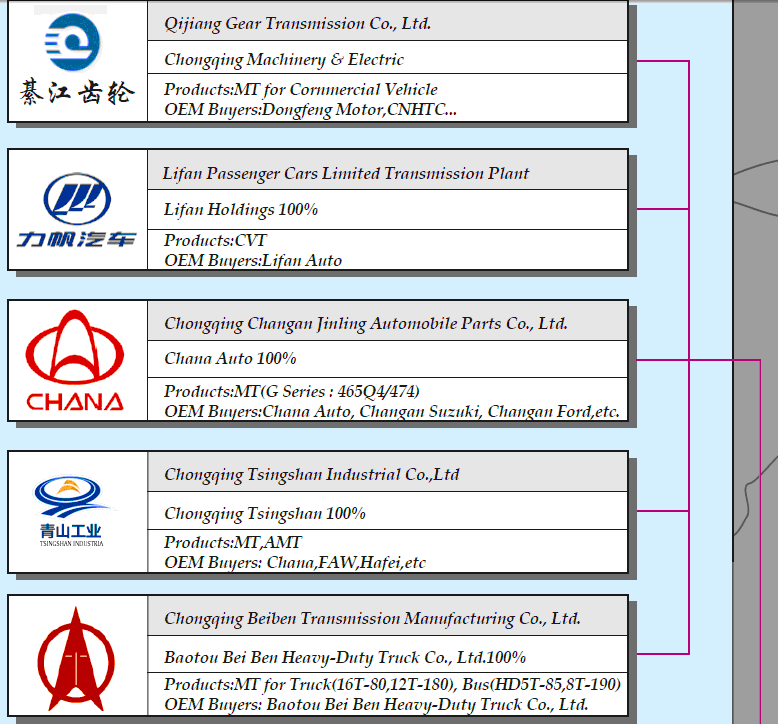
Task: Click 'Lifan Holdings 100%' row
Action: (387, 209)
